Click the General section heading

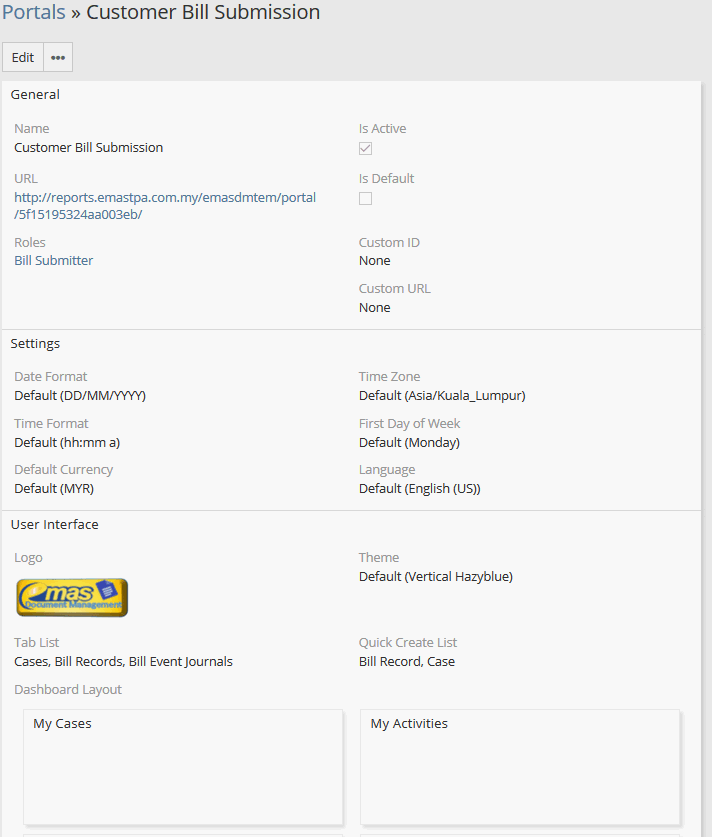click(x=35, y=94)
